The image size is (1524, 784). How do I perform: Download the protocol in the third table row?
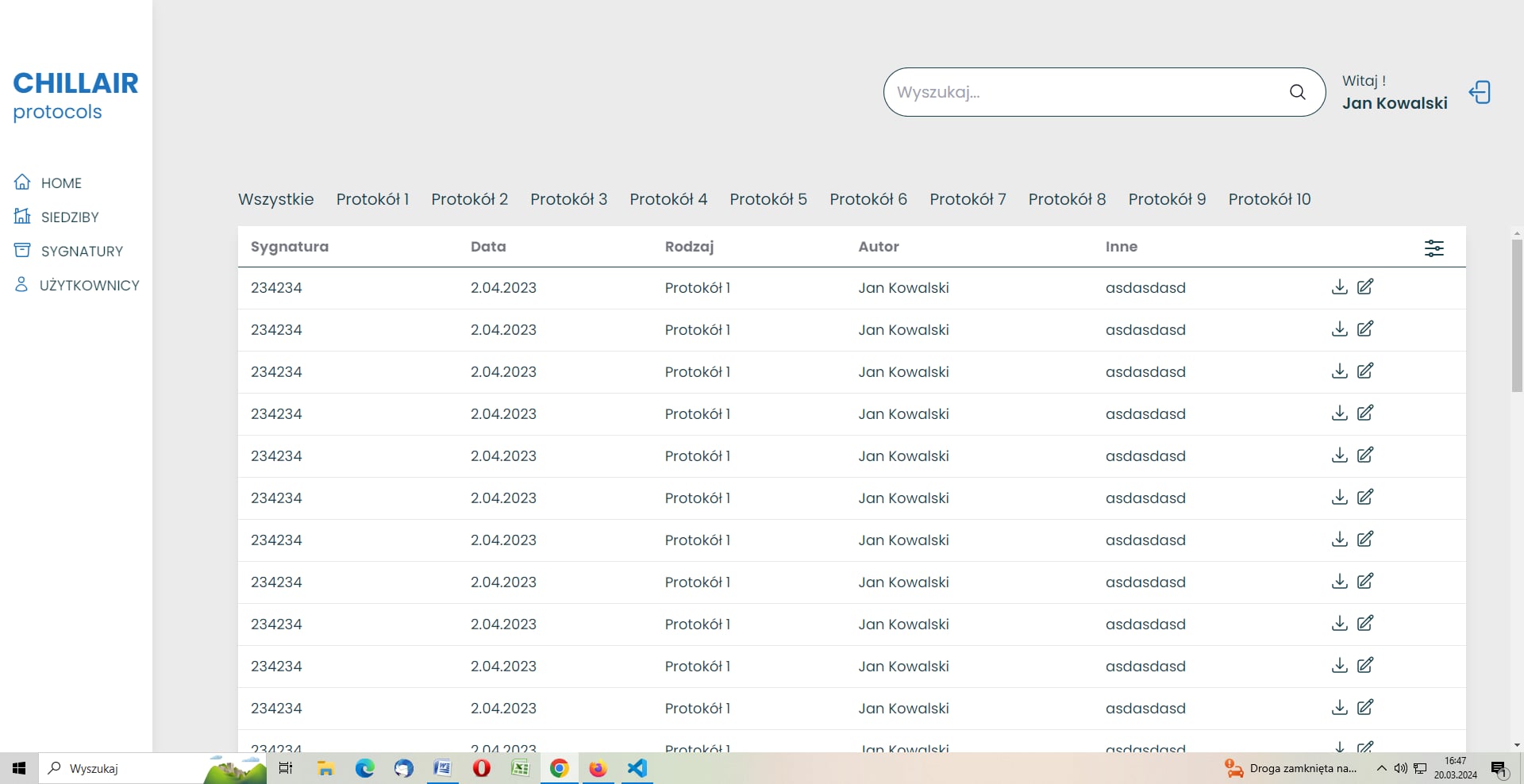1340,371
